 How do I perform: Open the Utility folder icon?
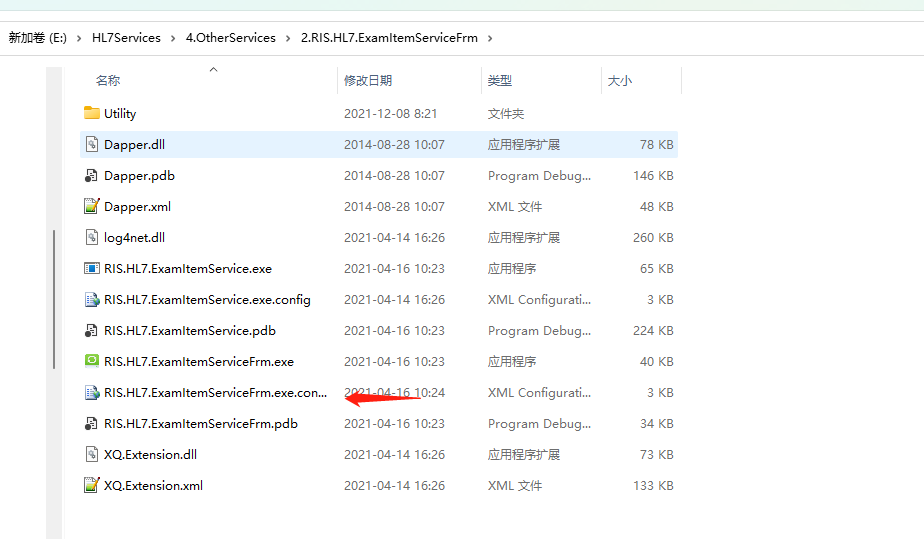[91, 113]
